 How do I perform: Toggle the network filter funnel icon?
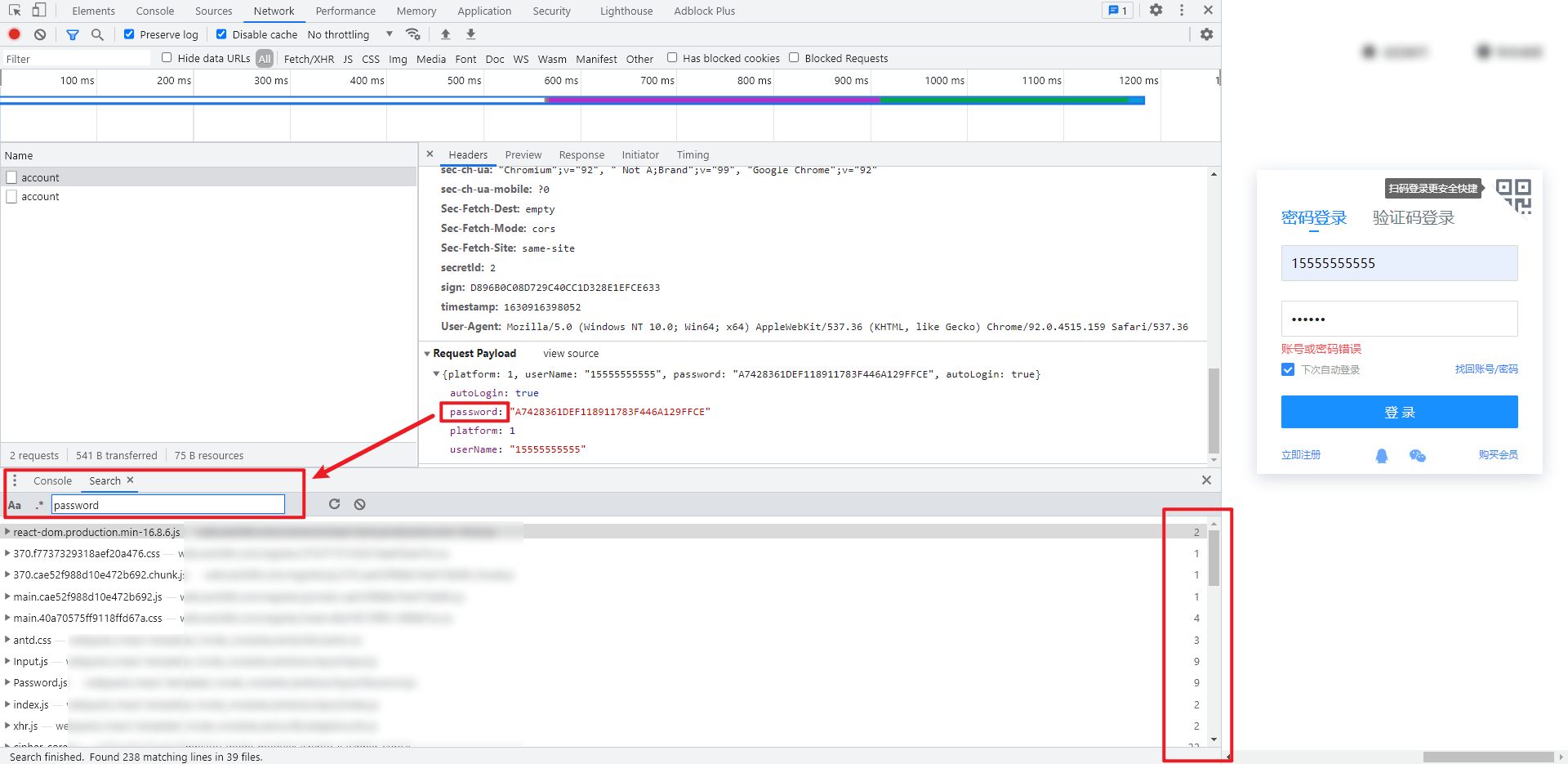[x=73, y=34]
